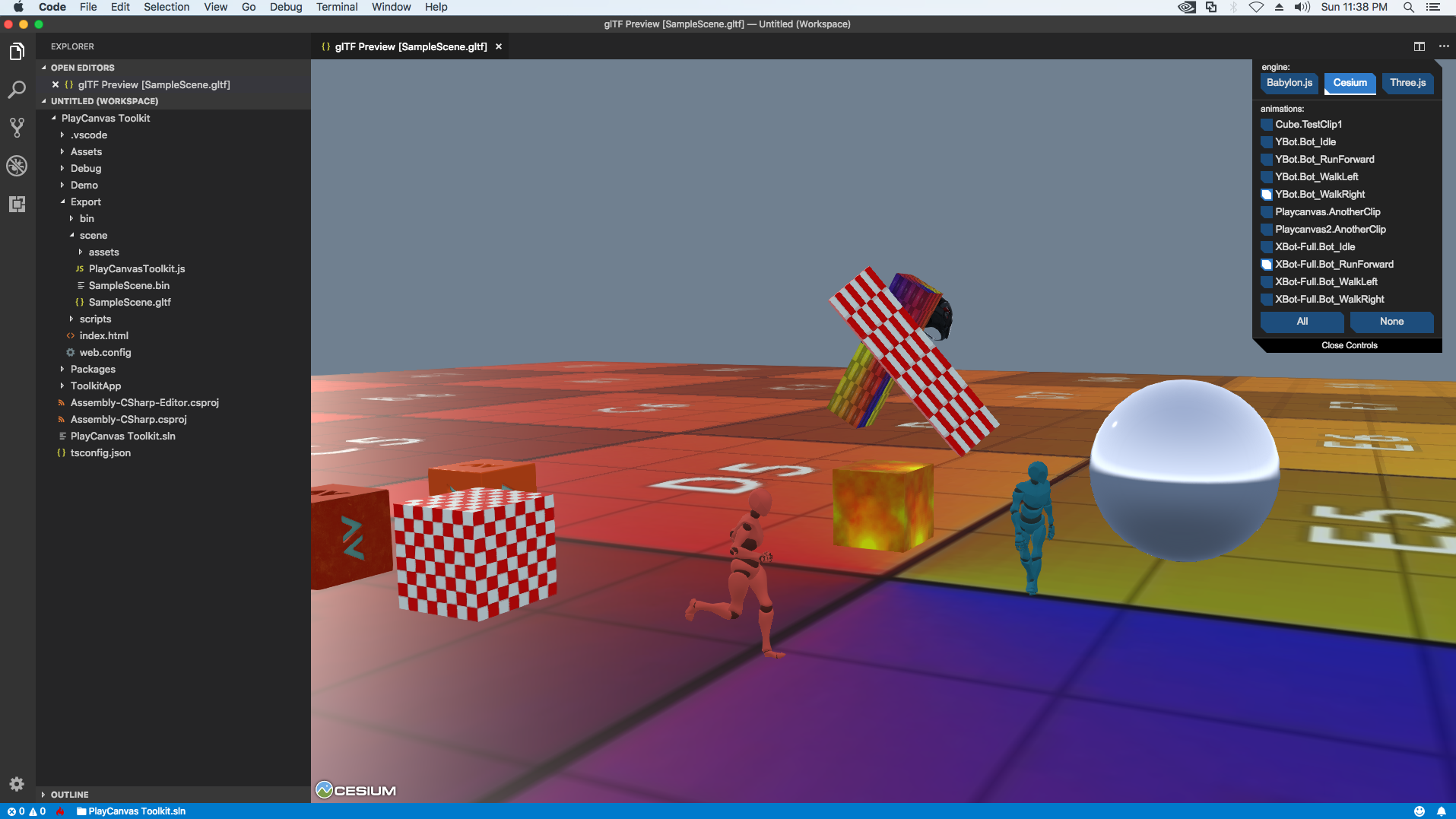
Task: Open the Apple menu
Action: pyautogui.click(x=18, y=7)
